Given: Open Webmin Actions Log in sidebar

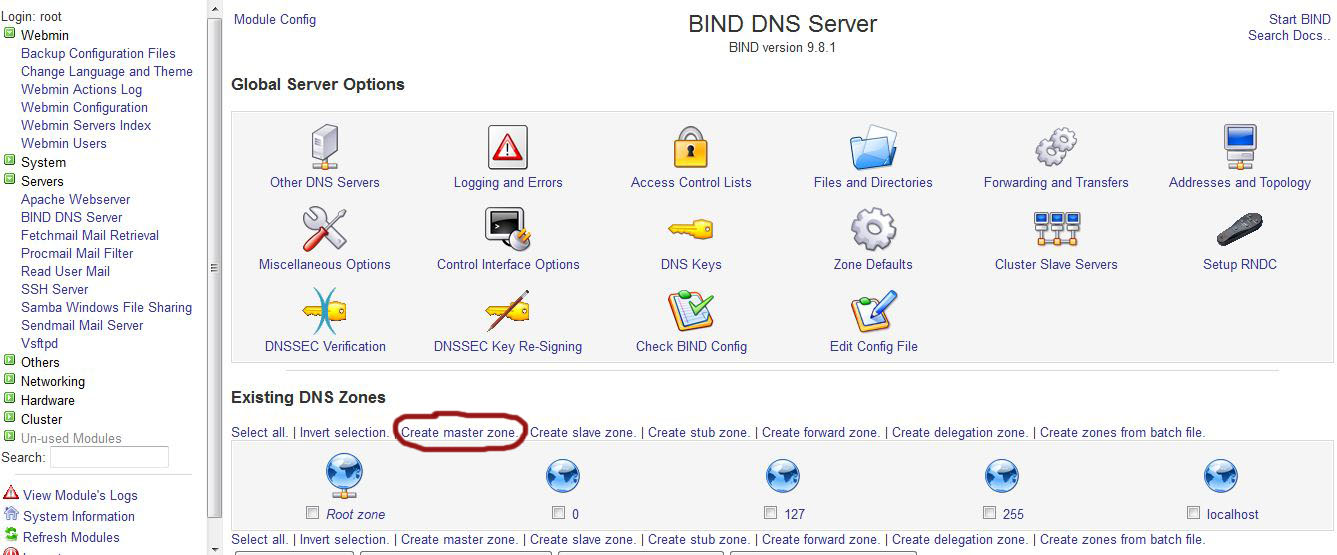Looking at the screenshot, I should [82, 89].
